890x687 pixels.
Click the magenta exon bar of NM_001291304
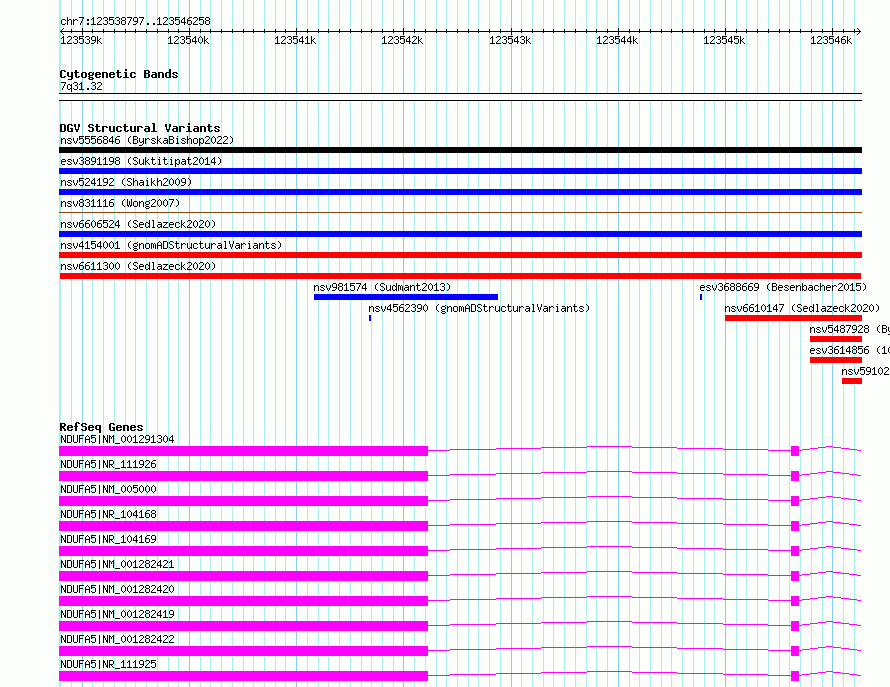(x=244, y=451)
